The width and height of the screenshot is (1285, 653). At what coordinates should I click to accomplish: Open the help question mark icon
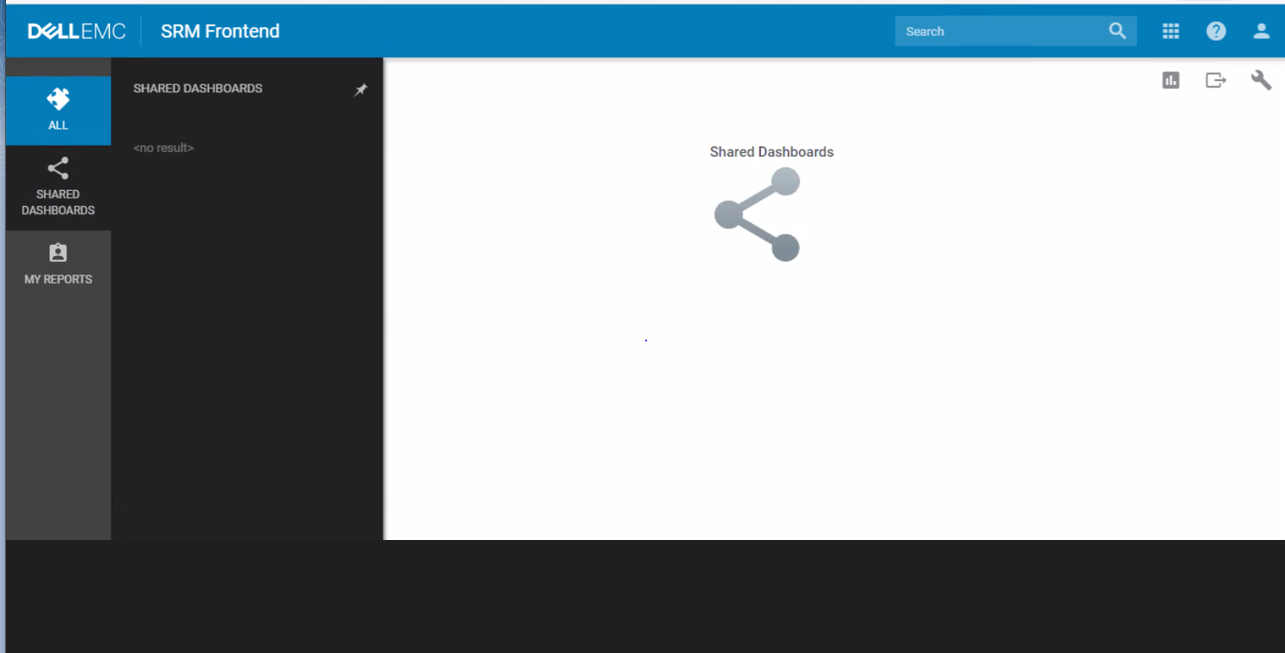pyautogui.click(x=1215, y=31)
